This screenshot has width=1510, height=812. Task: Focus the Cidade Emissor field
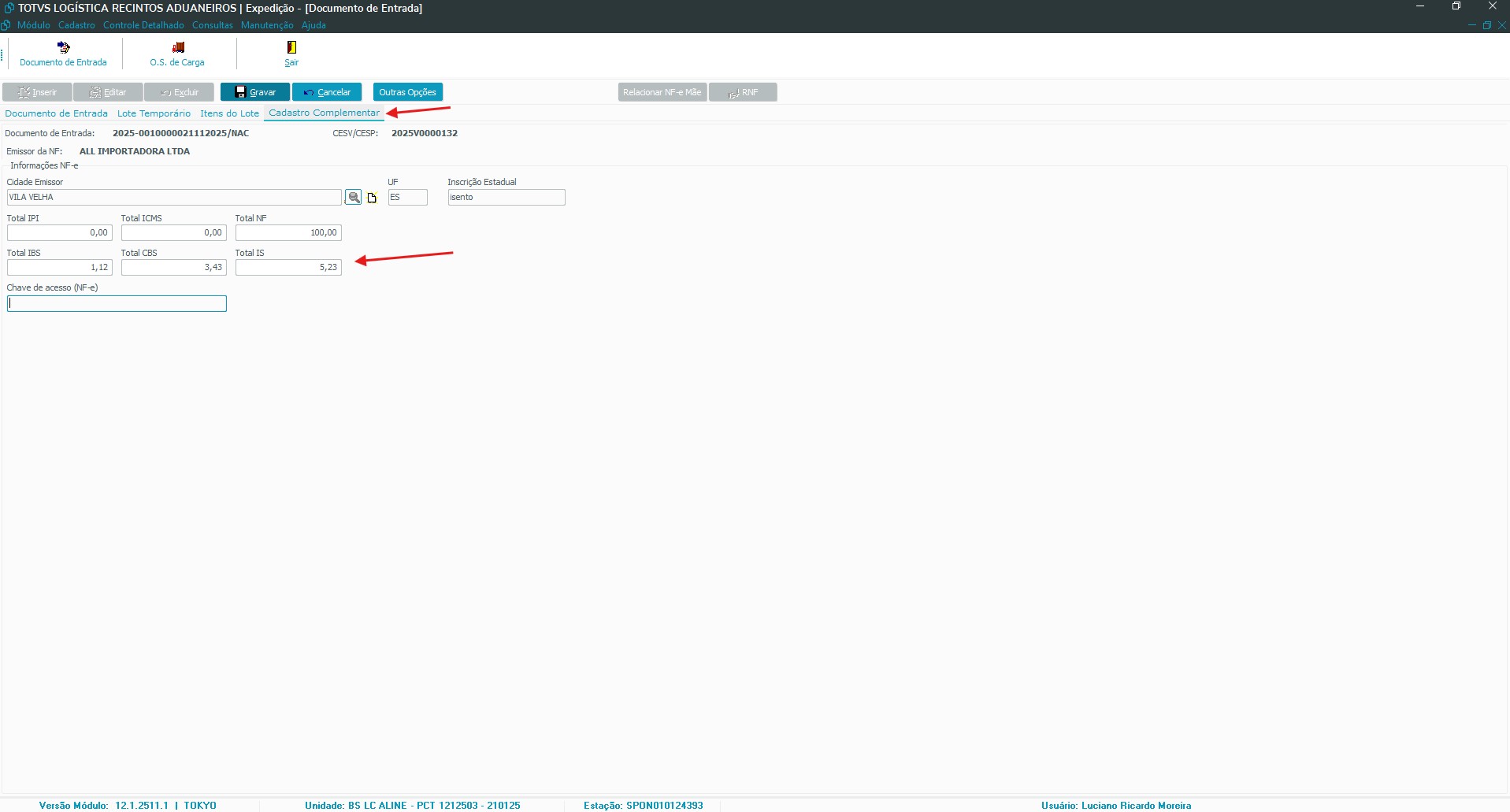coord(174,198)
